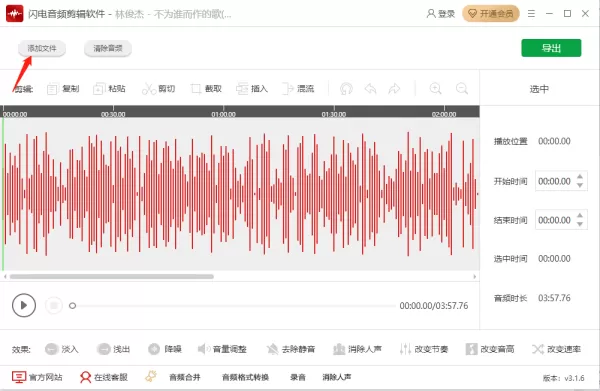Image resolution: width=600 pixels, height=391 pixels.
Task: Select the 插入 insert tool
Action: pos(252,89)
